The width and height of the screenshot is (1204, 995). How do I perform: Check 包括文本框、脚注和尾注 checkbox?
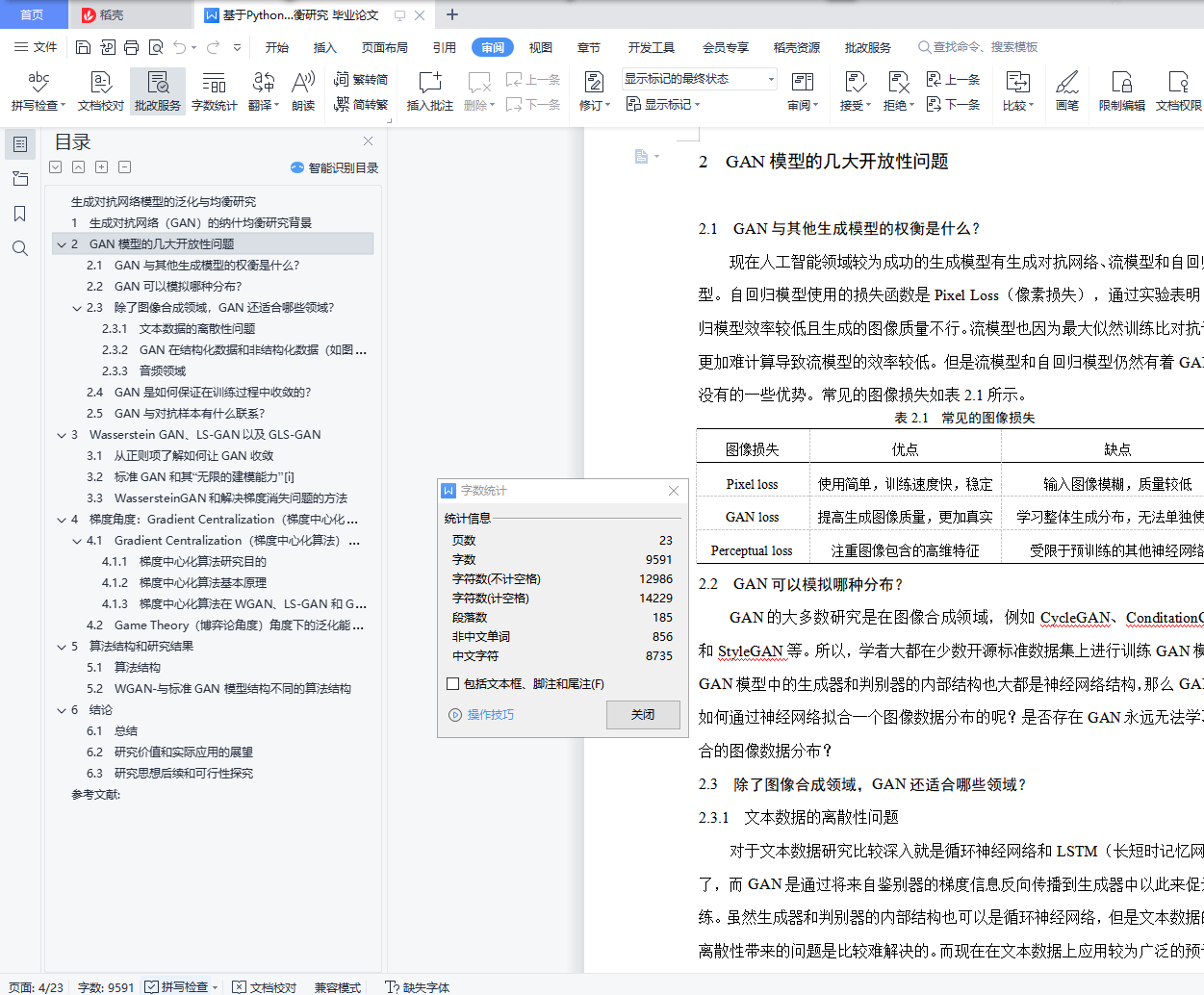[453, 684]
